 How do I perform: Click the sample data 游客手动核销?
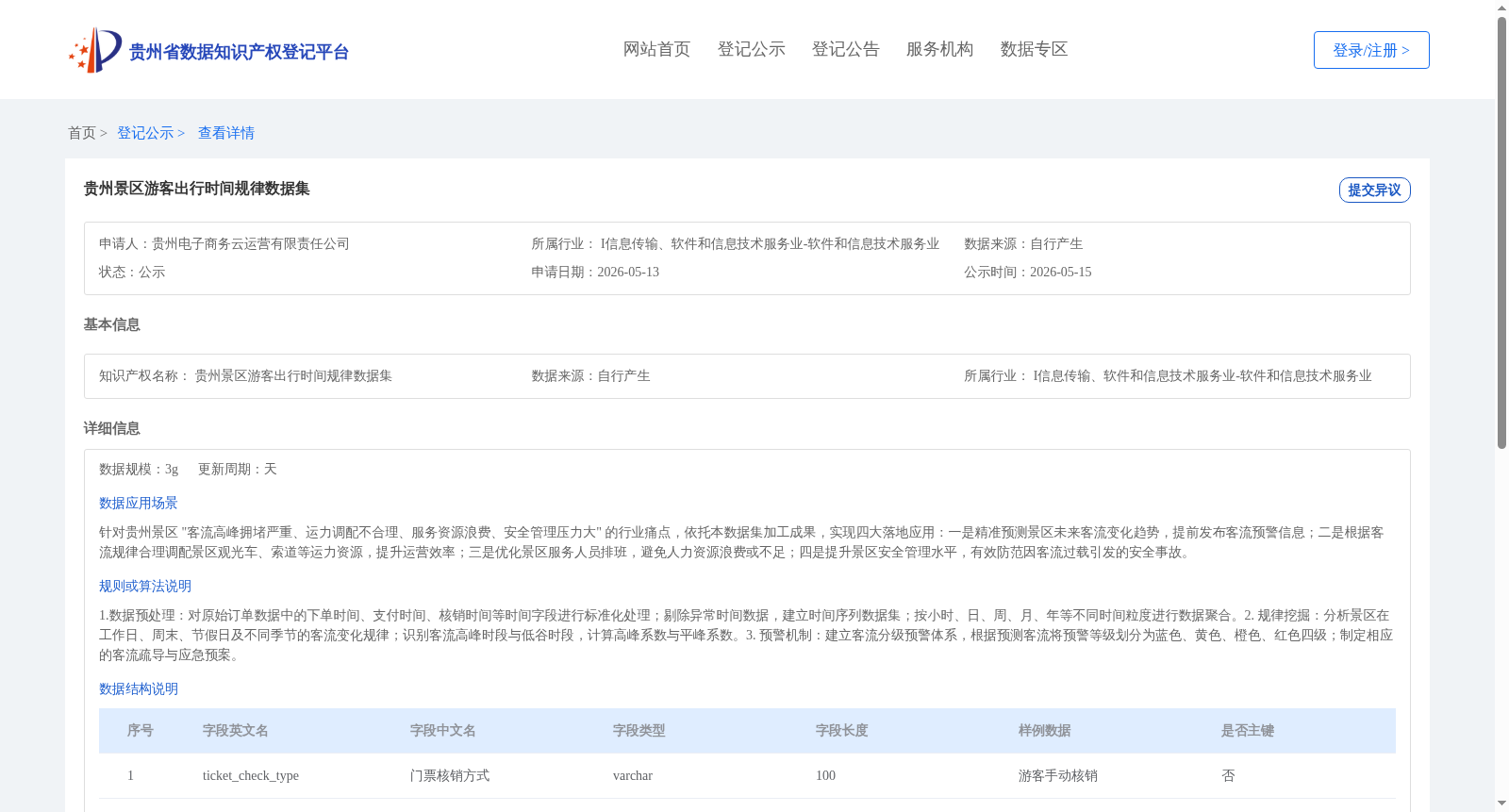tap(1058, 775)
